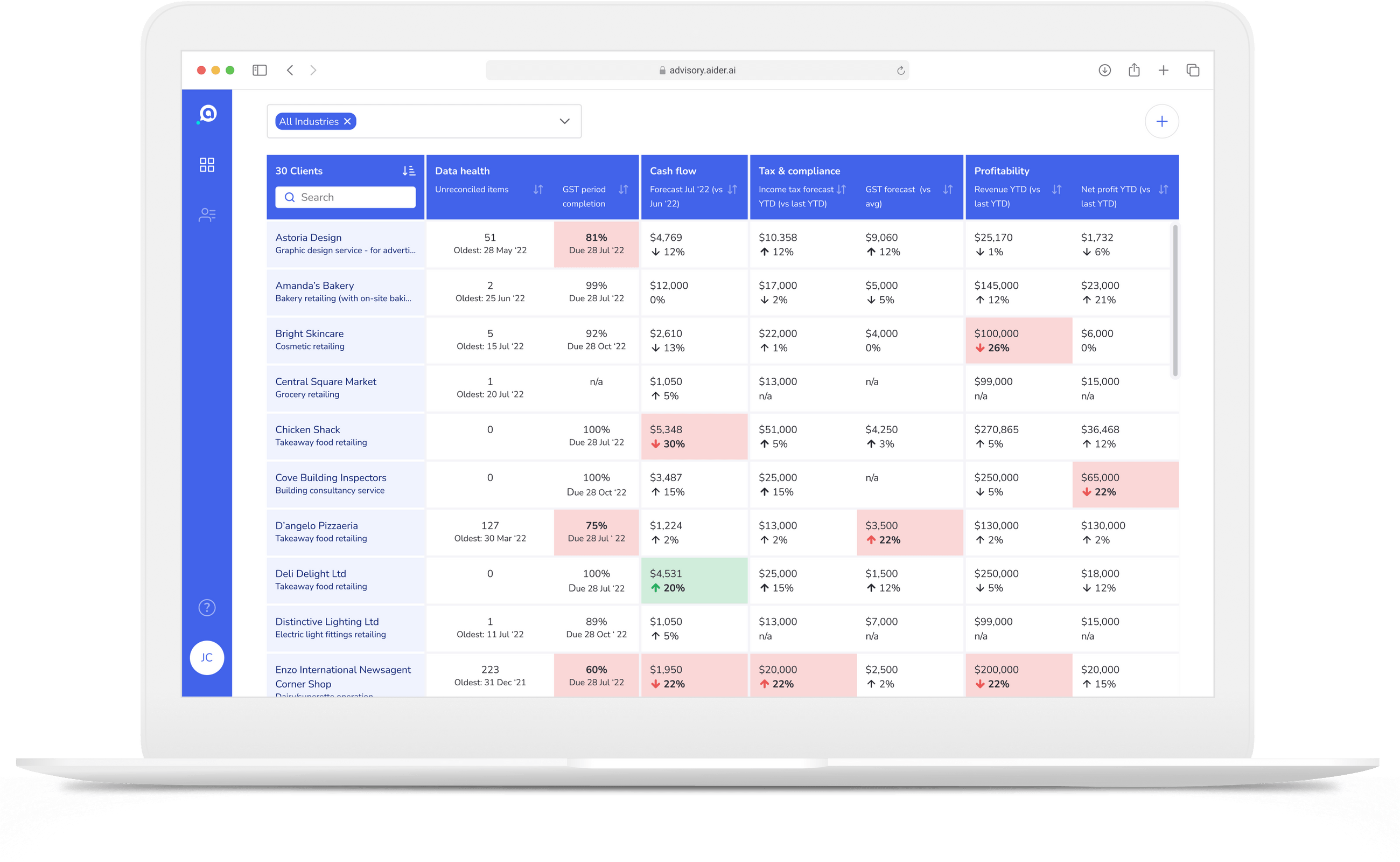Toggle sort on Revenue YTD column

tap(1057, 189)
